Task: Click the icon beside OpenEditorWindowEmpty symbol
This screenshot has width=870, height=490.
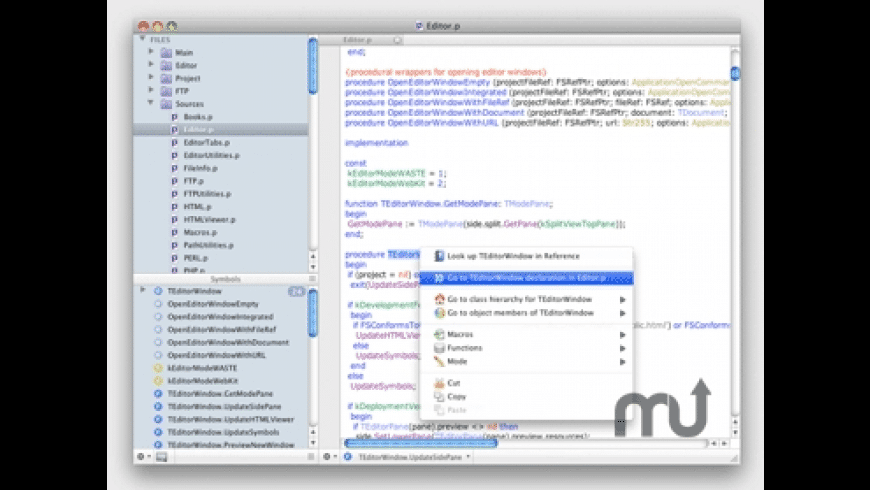Action: tap(158, 304)
